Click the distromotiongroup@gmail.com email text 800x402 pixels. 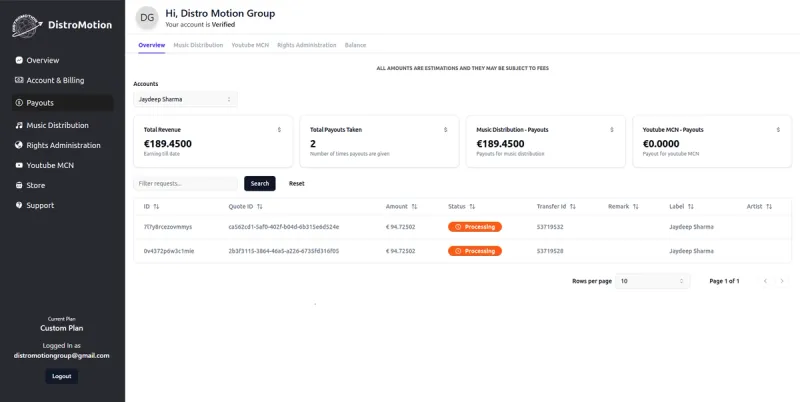62,356
